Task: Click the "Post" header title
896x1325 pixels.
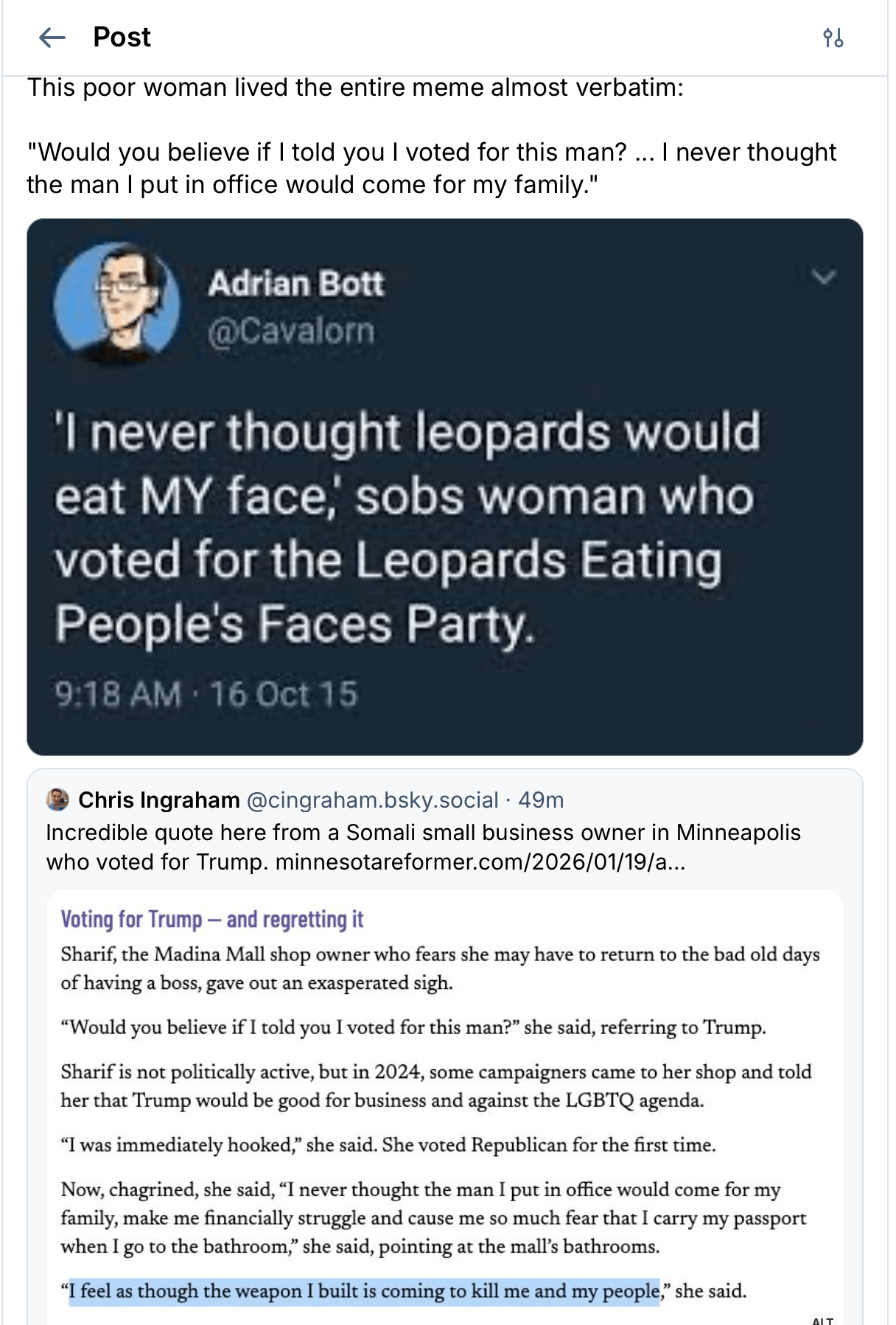Action: pos(122,38)
